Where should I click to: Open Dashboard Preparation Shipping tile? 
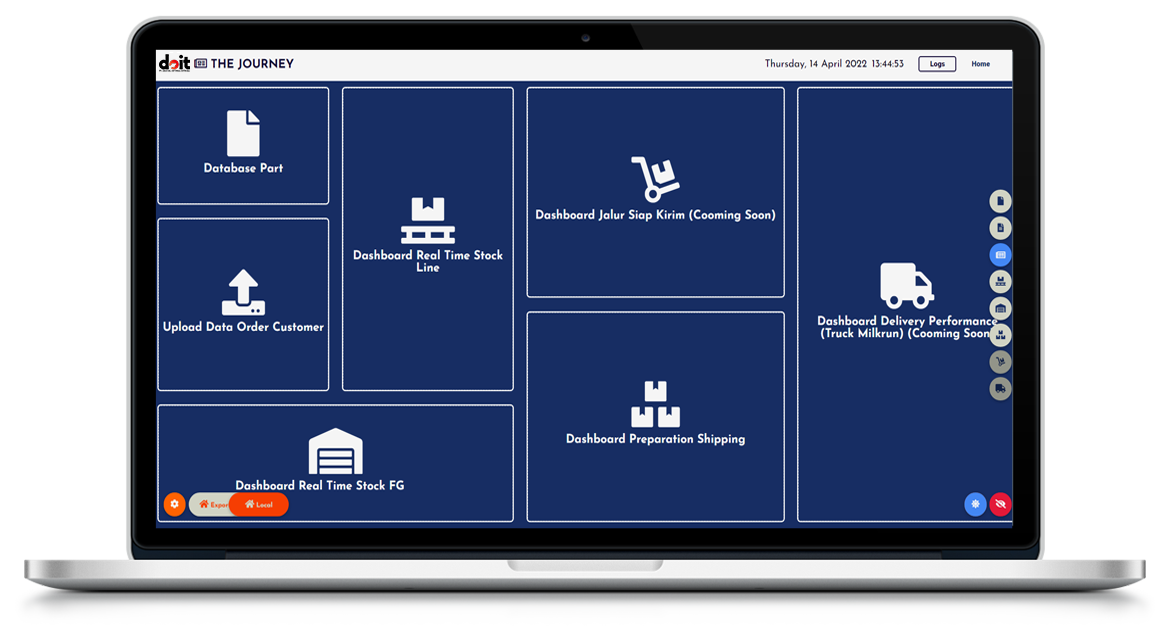(655, 417)
